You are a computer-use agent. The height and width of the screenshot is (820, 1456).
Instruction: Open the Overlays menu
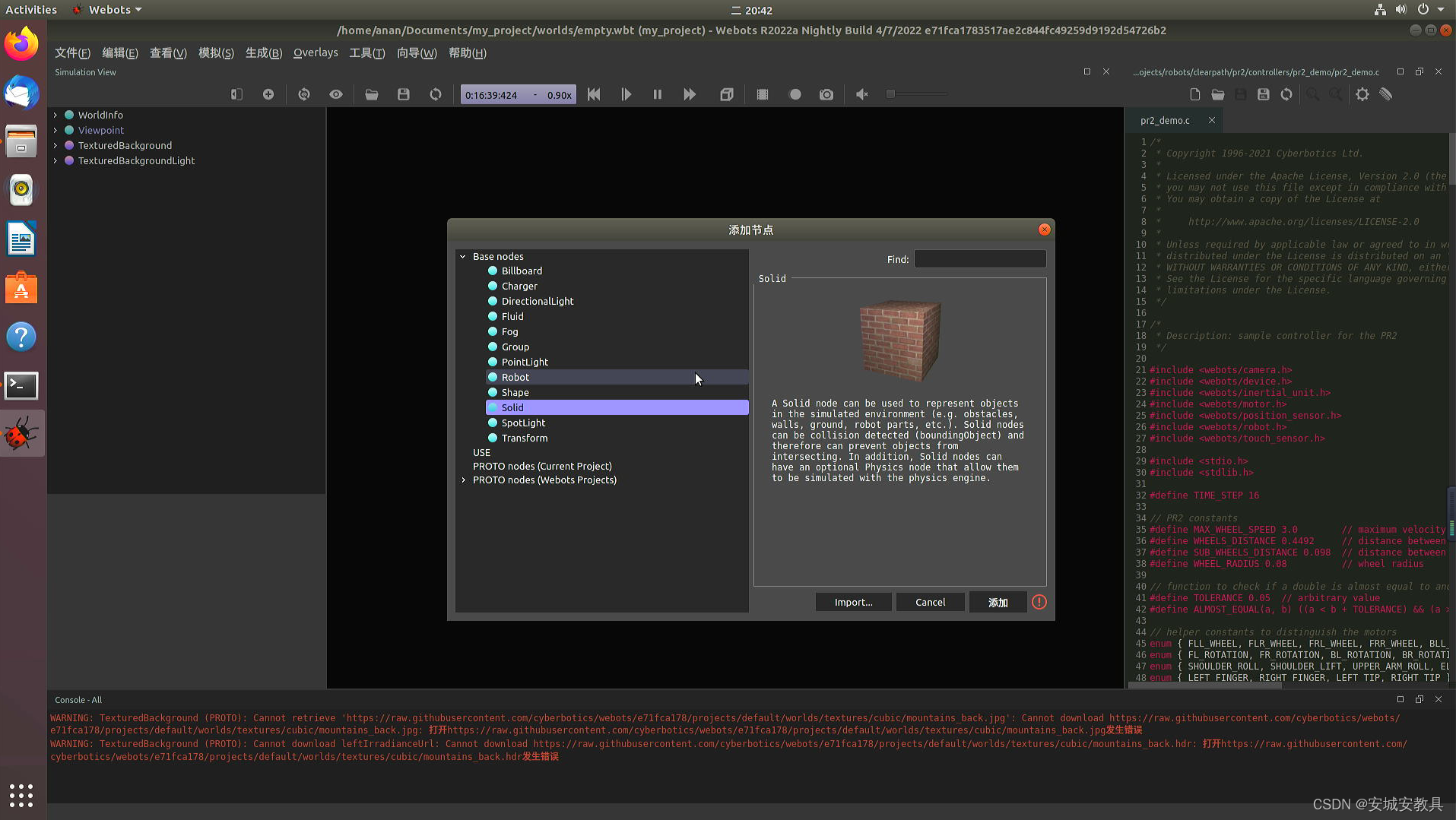pos(316,52)
